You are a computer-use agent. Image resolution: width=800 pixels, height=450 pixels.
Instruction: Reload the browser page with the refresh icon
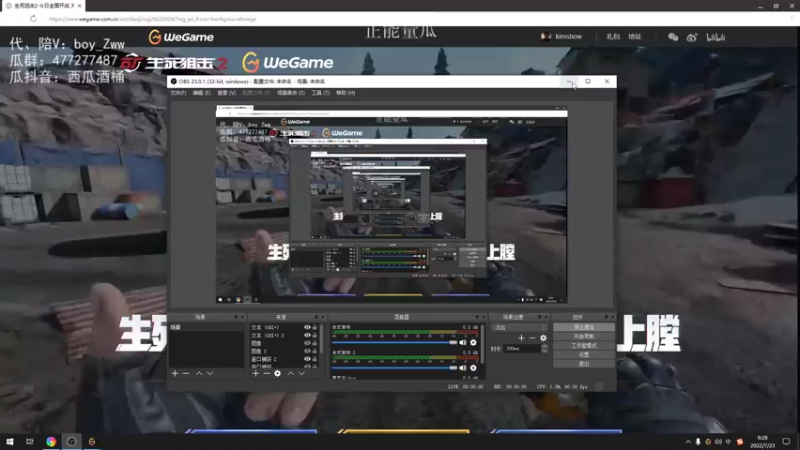tap(33, 19)
